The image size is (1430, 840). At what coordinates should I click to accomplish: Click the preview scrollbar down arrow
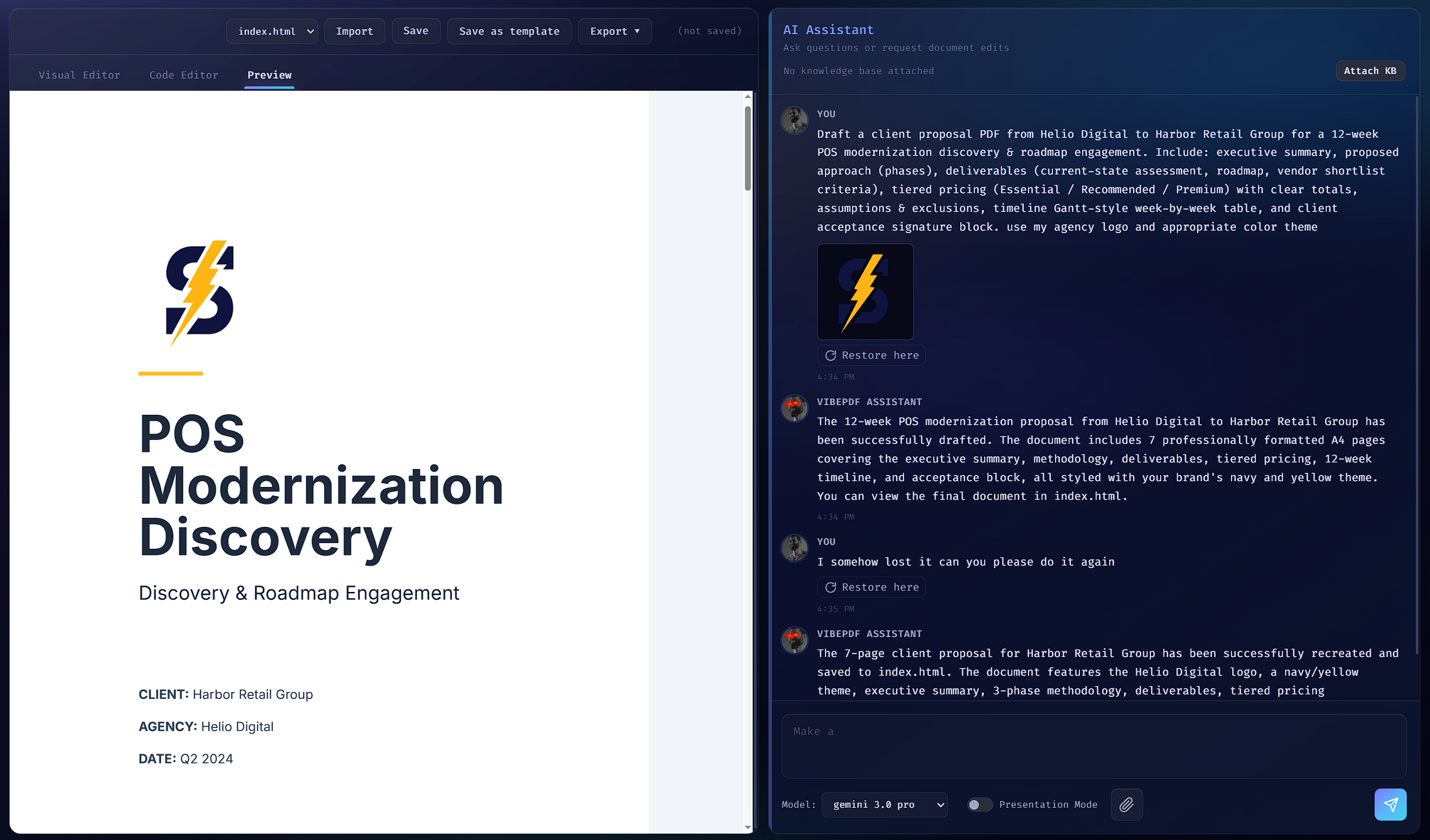[x=748, y=827]
